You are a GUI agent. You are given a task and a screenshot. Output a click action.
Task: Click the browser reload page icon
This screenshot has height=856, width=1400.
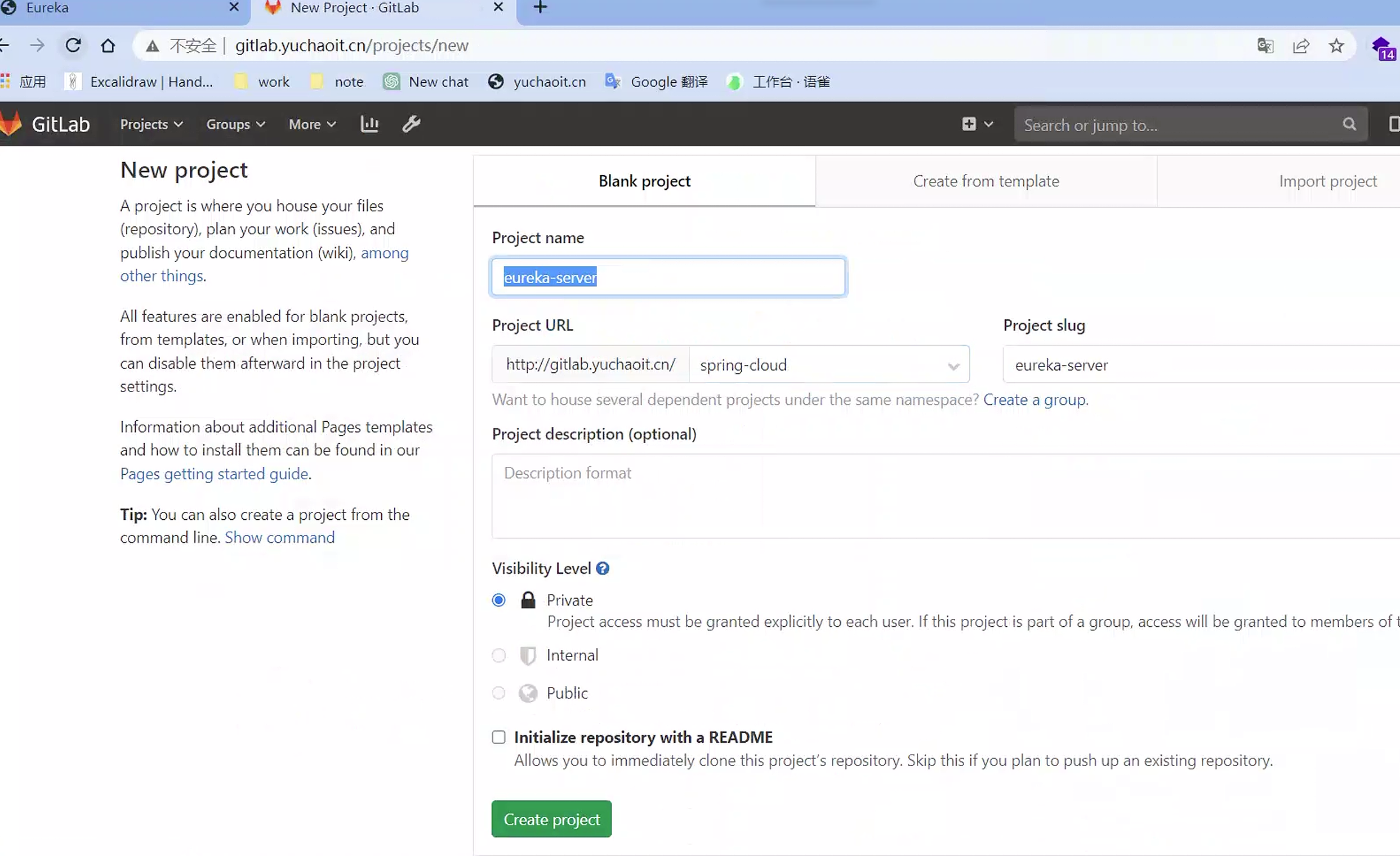[x=73, y=46]
